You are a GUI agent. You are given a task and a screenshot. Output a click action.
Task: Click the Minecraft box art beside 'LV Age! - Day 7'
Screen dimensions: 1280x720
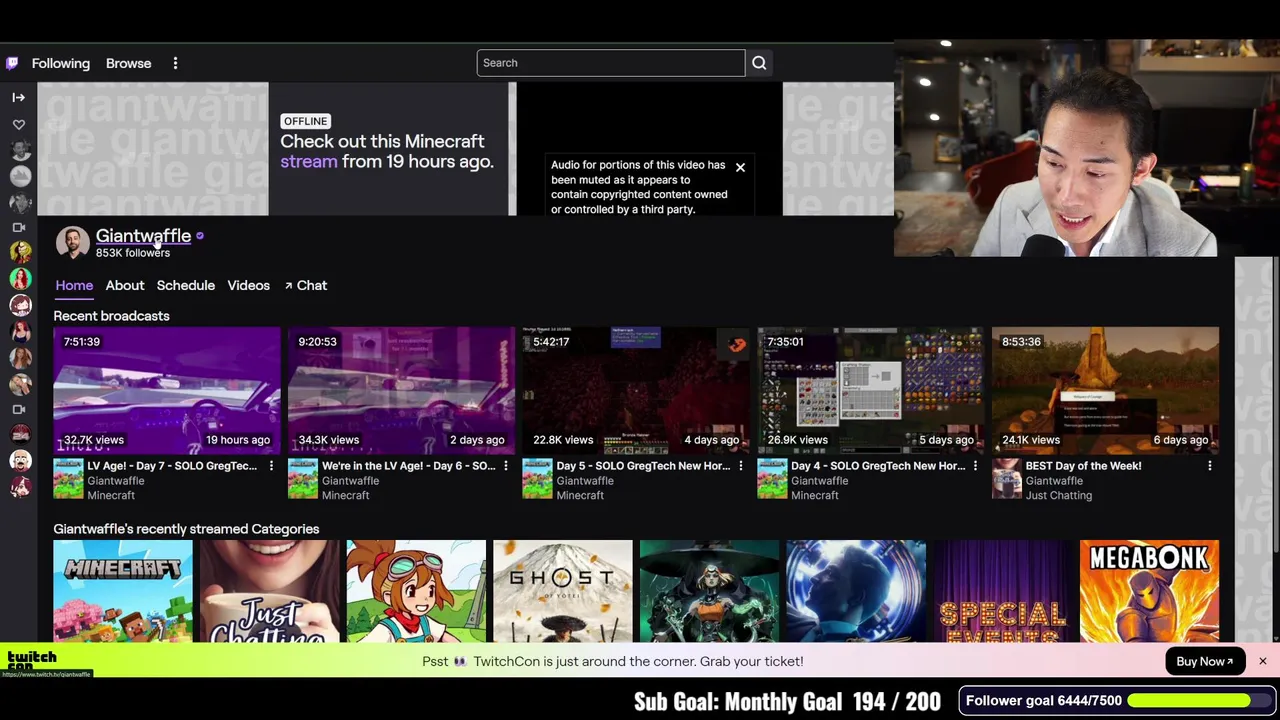click(x=68, y=479)
